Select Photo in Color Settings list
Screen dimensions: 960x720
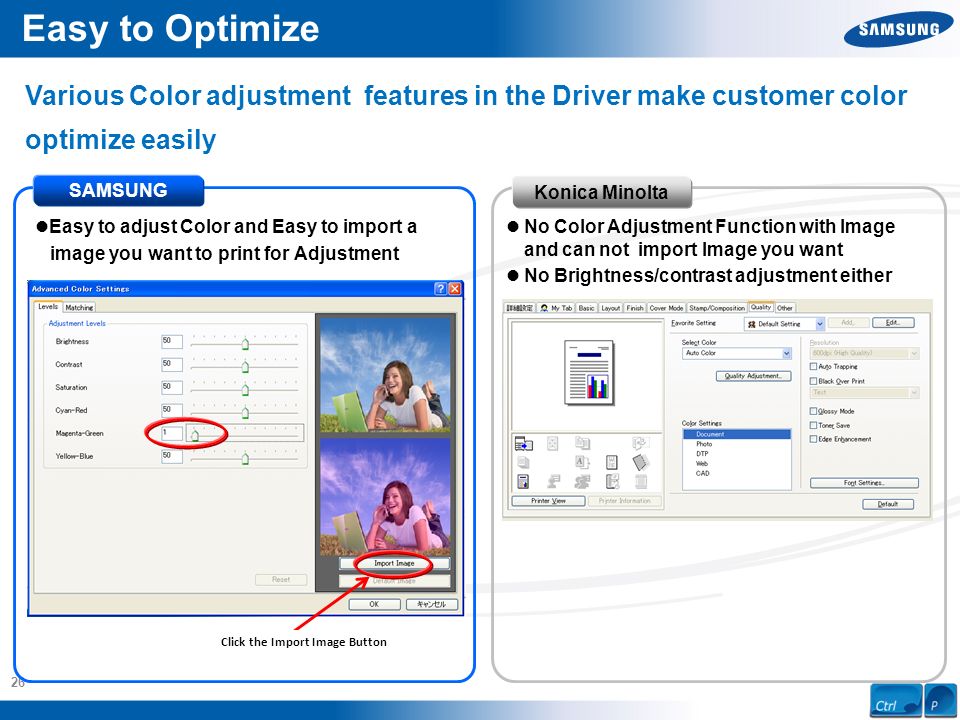click(x=737, y=444)
